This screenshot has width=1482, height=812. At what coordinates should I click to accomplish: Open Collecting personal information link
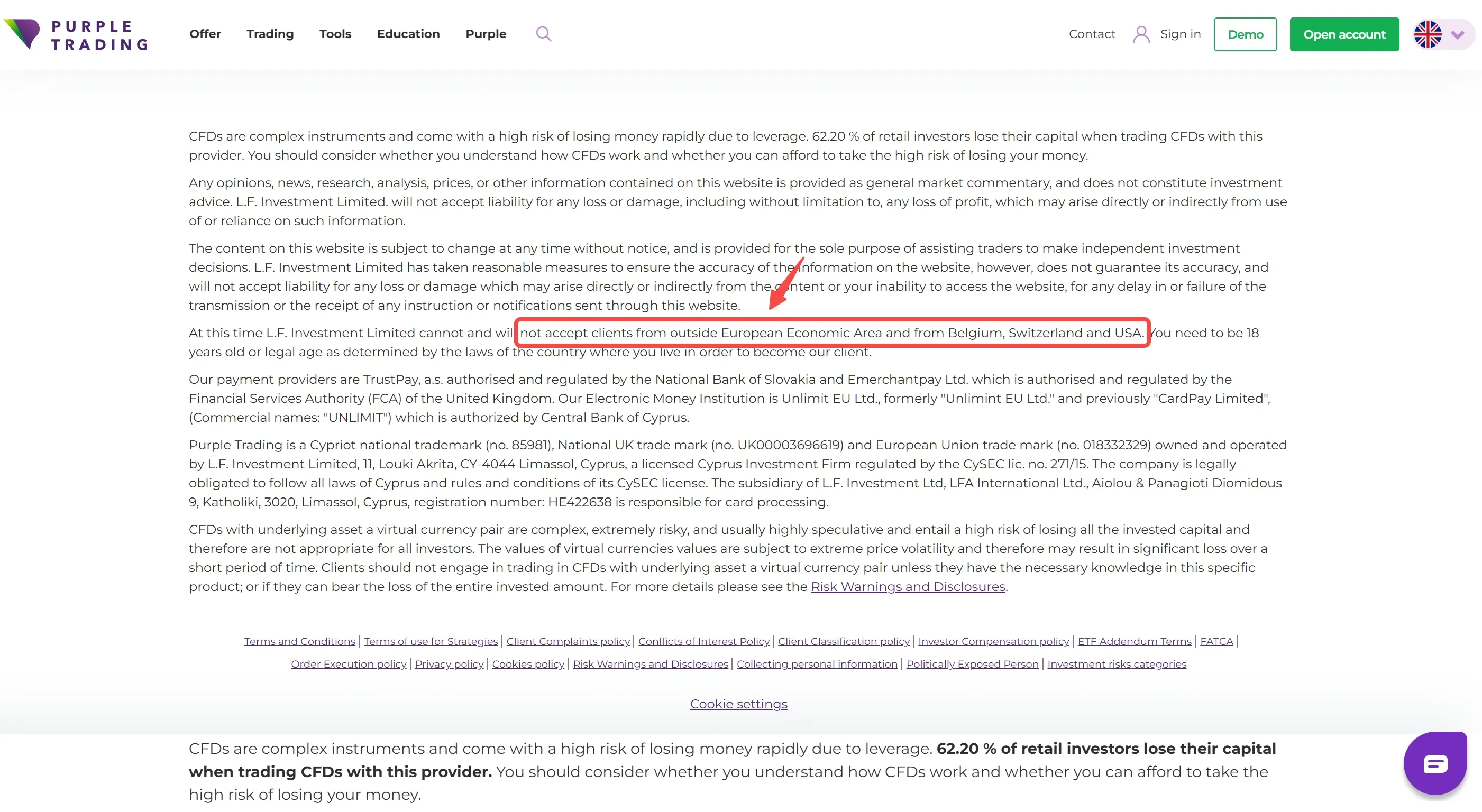pos(818,664)
